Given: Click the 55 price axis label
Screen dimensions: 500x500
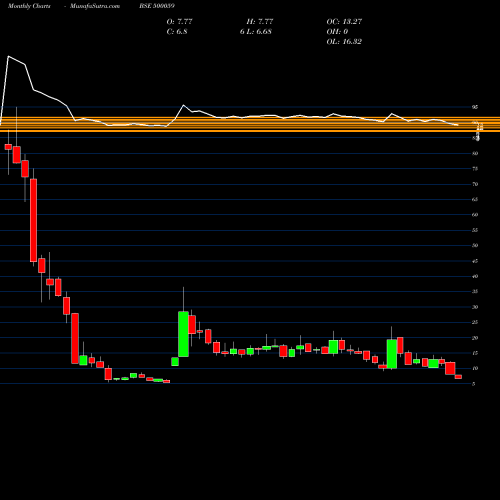Looking at the screenshot, I should 475,230.
